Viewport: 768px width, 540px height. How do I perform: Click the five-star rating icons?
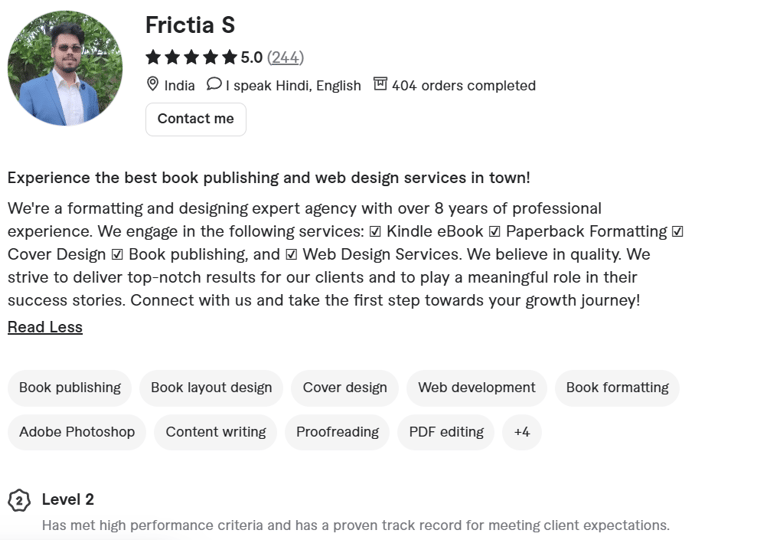[191, 57]
